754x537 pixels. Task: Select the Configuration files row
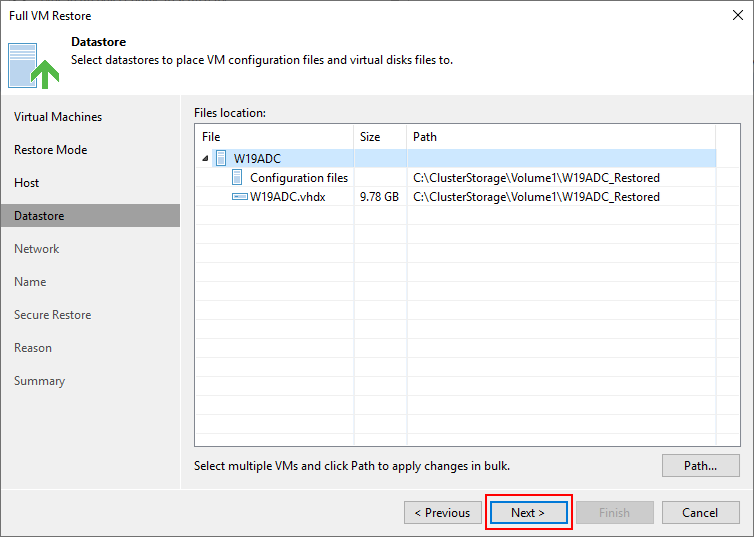click(x=456, y=177)
